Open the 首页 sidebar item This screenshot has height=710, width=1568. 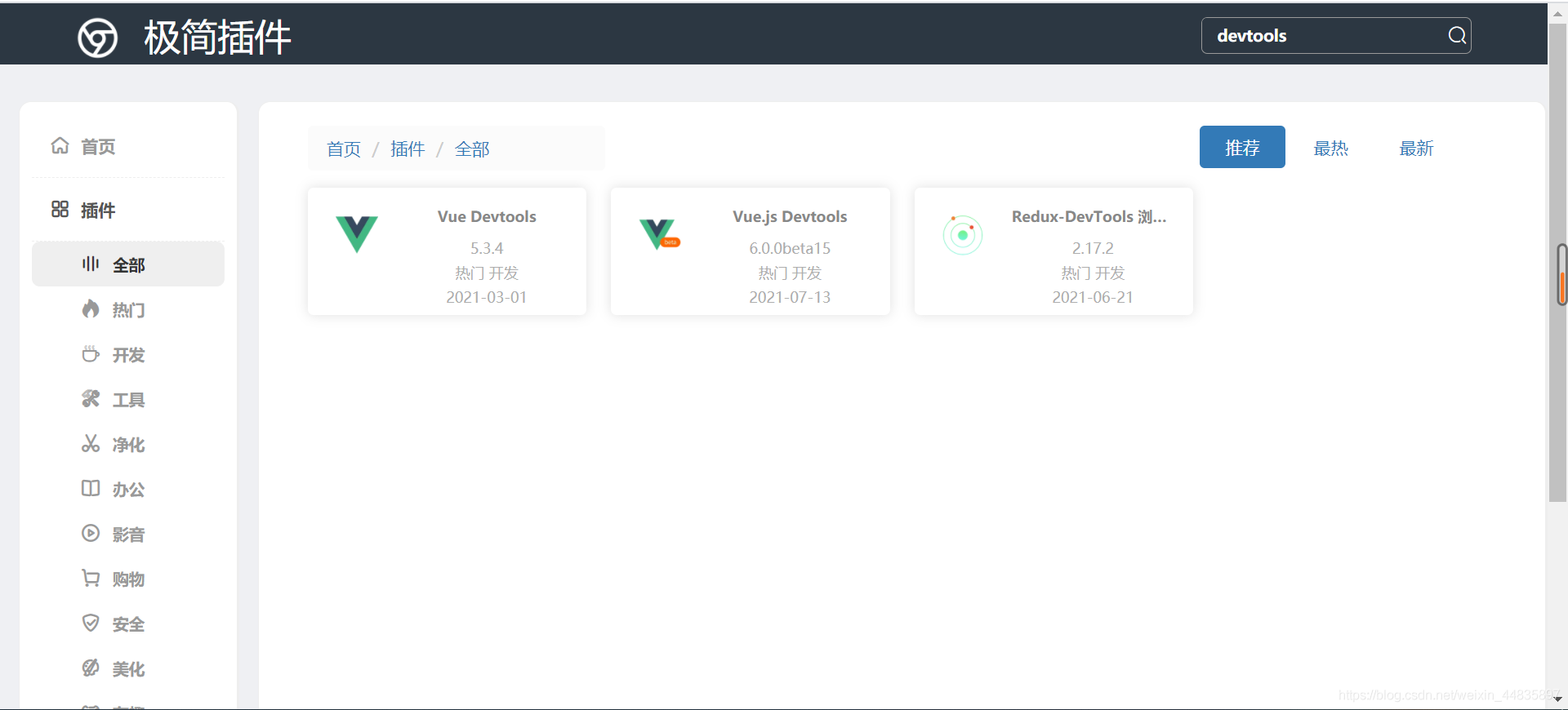(x=128, y=146)
